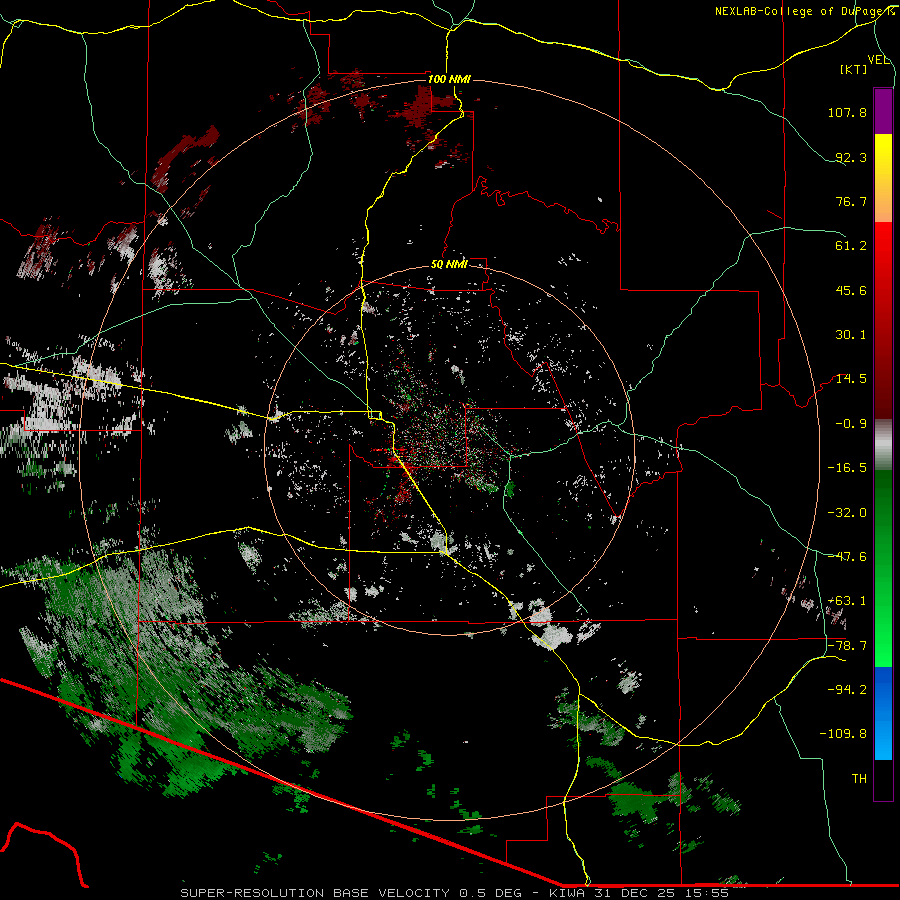Click the -47.6 value on the velocity scale

(847, 557)
